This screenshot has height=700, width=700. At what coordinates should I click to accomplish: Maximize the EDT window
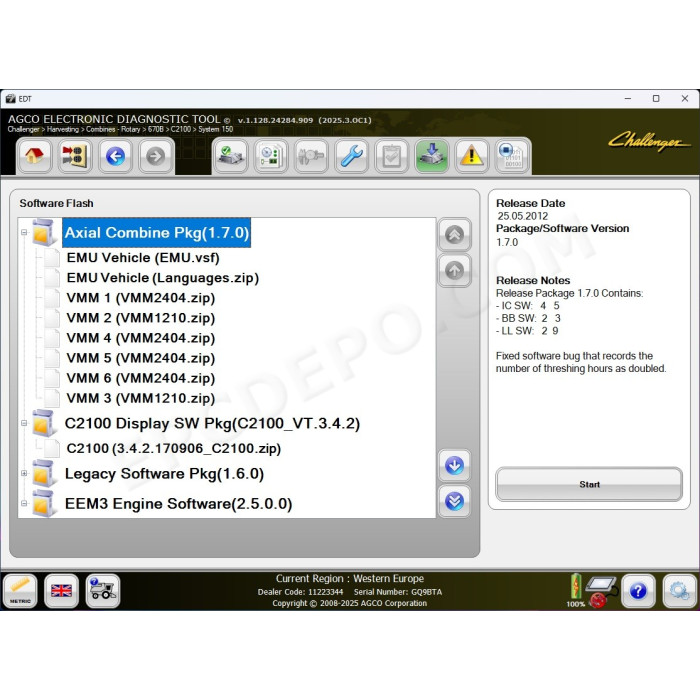click(656, 99)
